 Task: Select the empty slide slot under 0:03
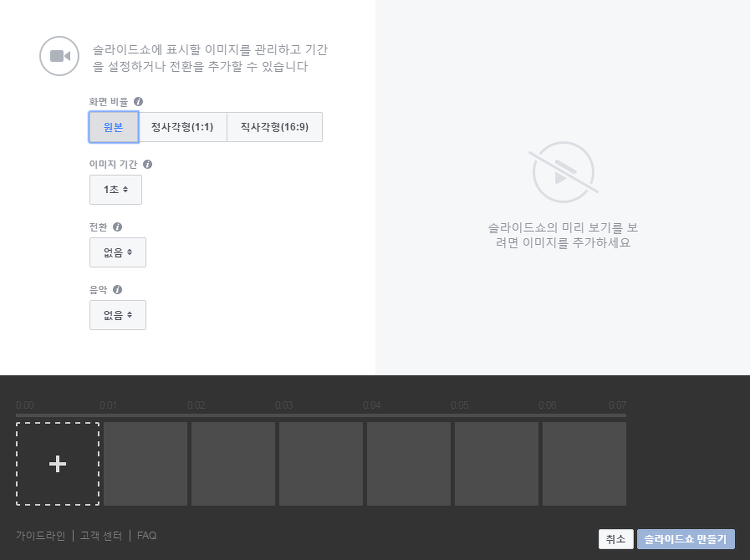point(321,463)
